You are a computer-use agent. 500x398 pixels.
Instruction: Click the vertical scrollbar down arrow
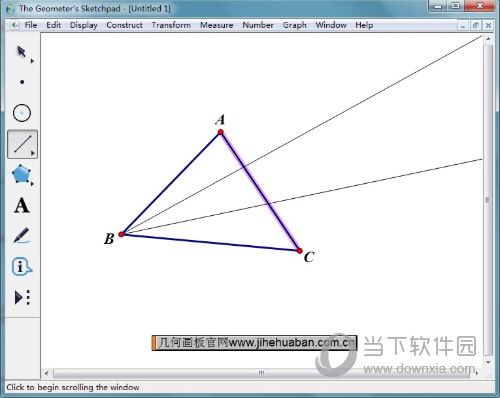pyautogui.click(x=488, y=362)
